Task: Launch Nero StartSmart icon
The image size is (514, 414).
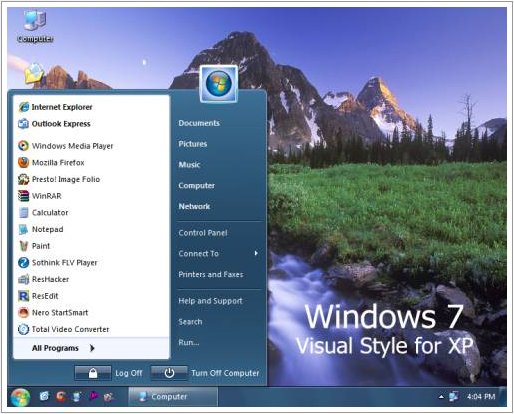Action: 23,312
